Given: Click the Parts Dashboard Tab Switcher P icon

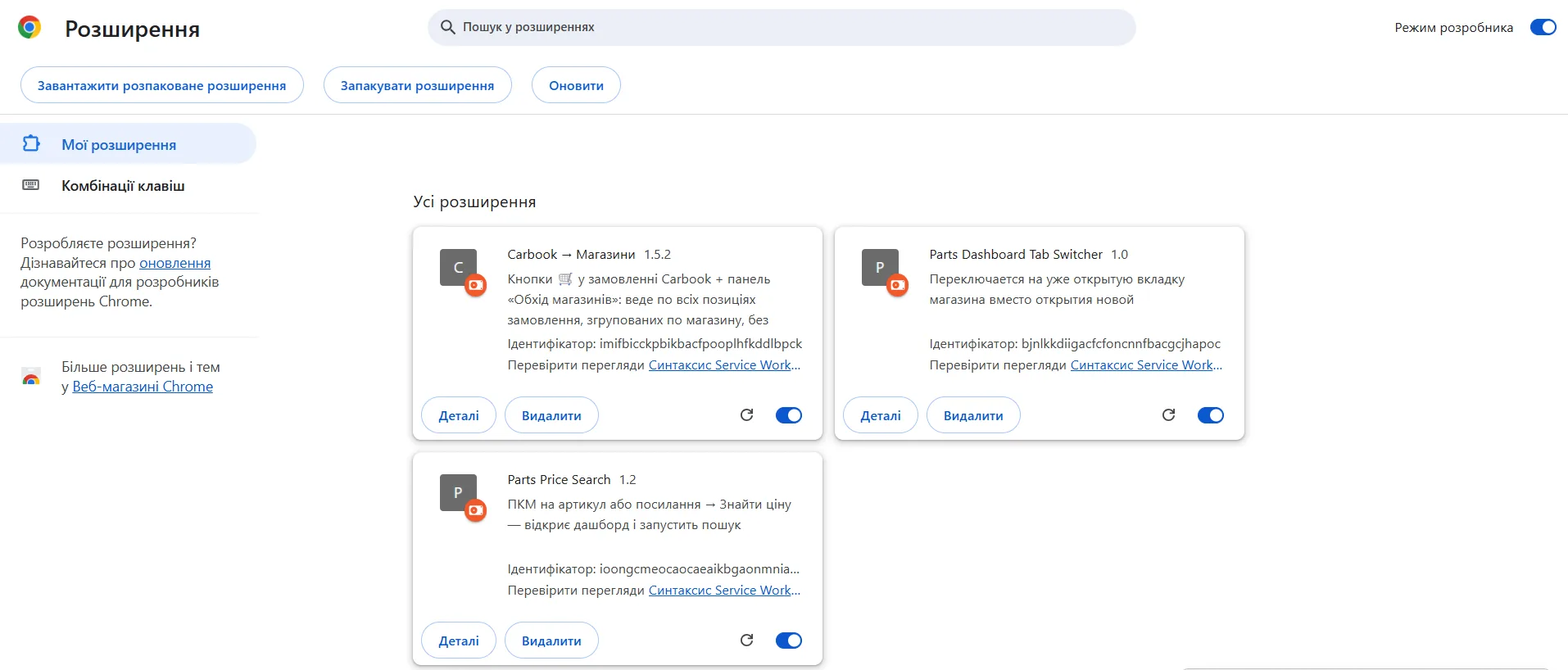Looking at the screenshot, I should pos(880,267).
